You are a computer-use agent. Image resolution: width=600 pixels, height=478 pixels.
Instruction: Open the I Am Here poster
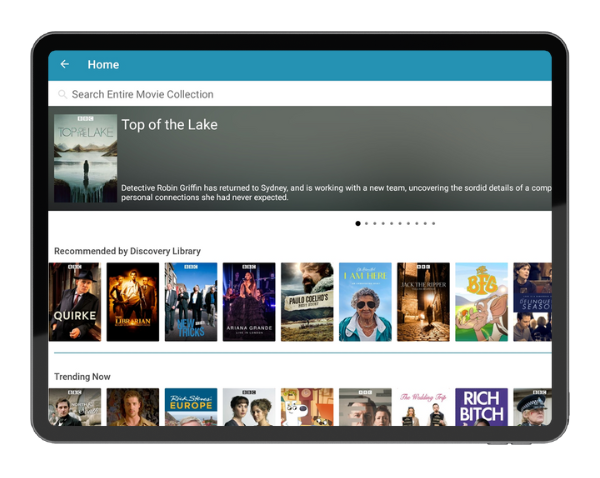click(x=365, y=302)
